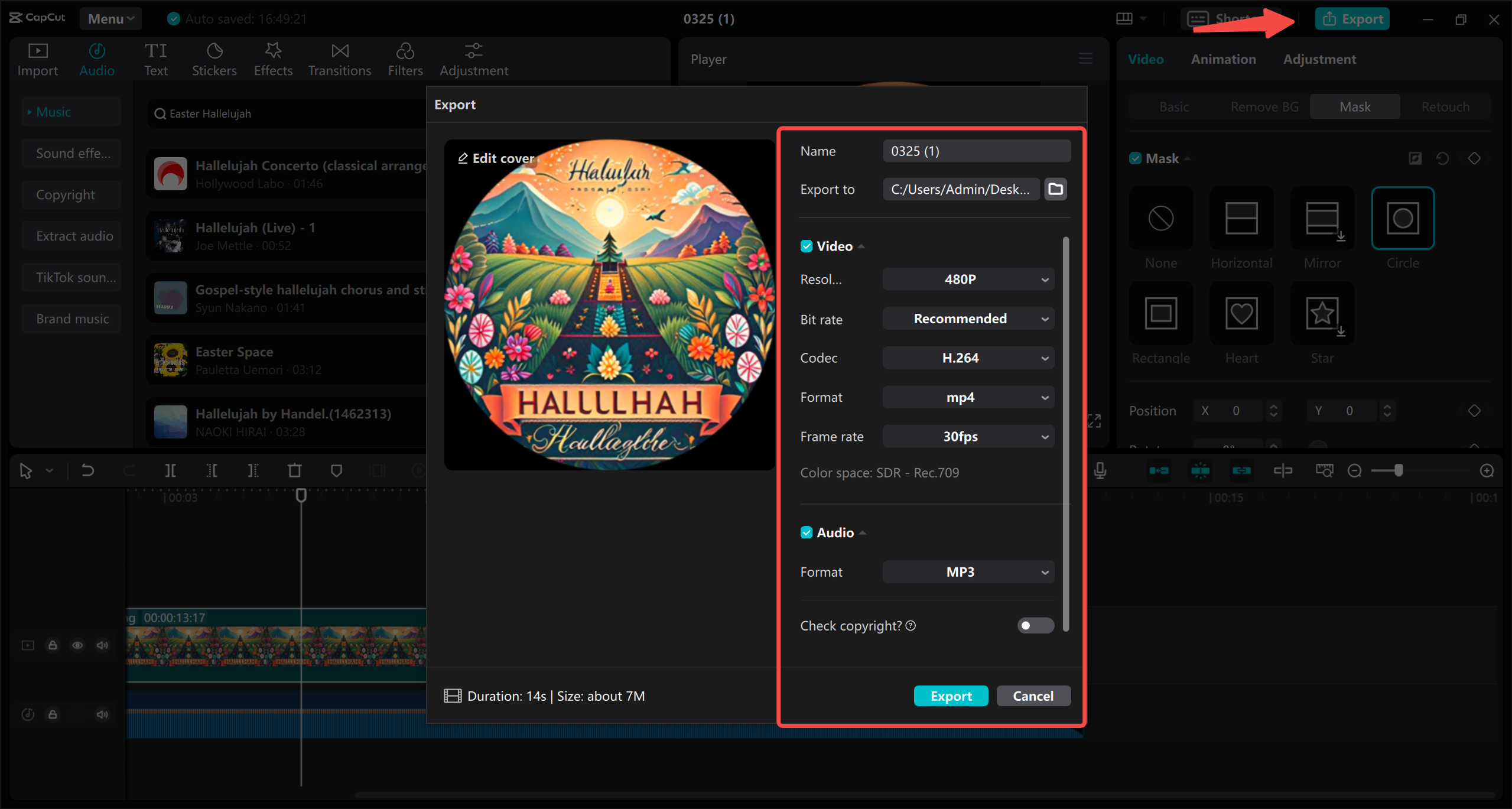Open the Menu dropdown in title bar

click(110, 19)
